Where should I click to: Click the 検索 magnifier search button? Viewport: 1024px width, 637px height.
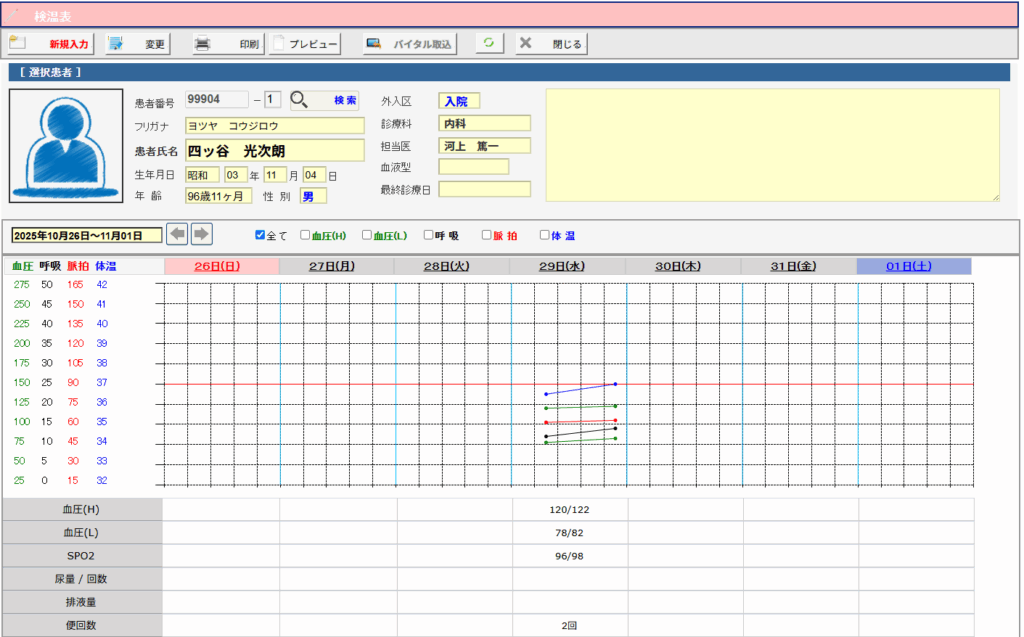pos(324,100)
